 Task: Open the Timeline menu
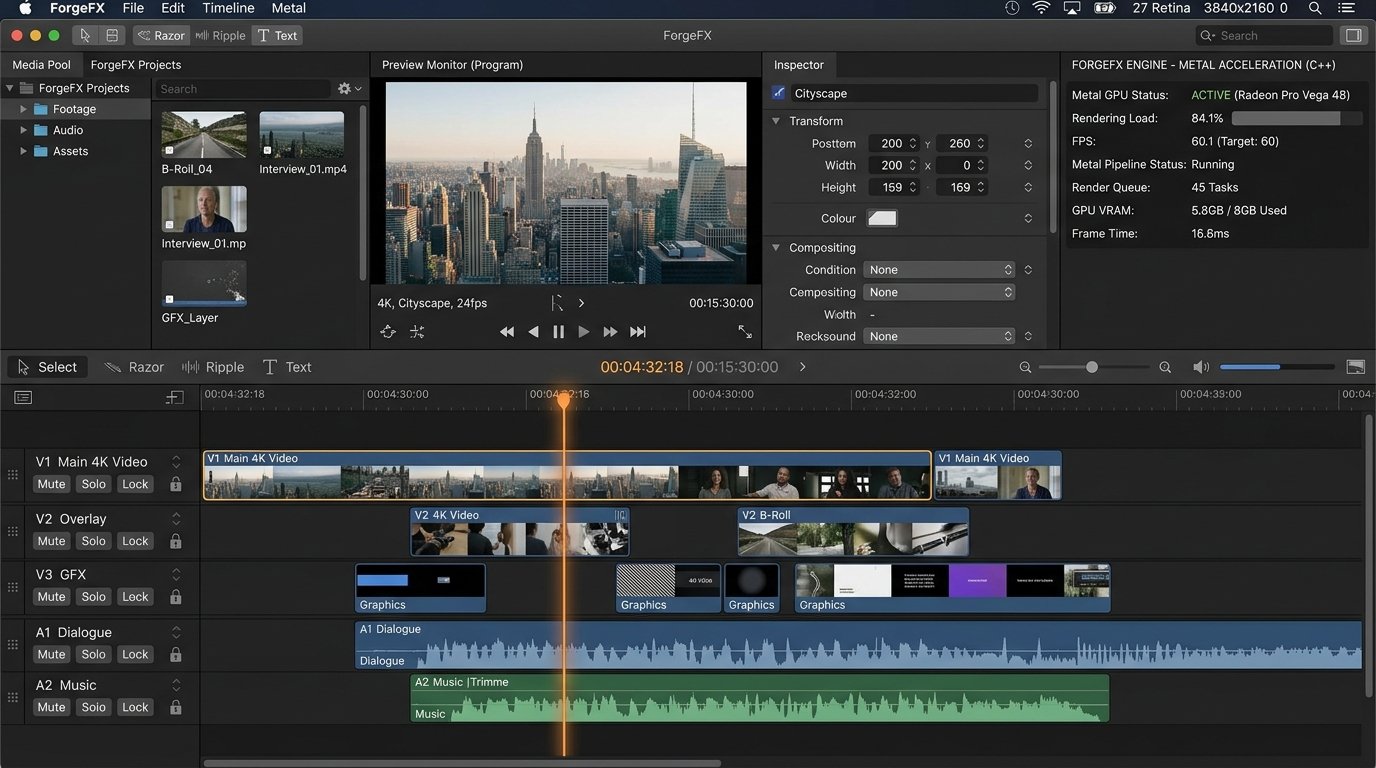tap(228, 8)
